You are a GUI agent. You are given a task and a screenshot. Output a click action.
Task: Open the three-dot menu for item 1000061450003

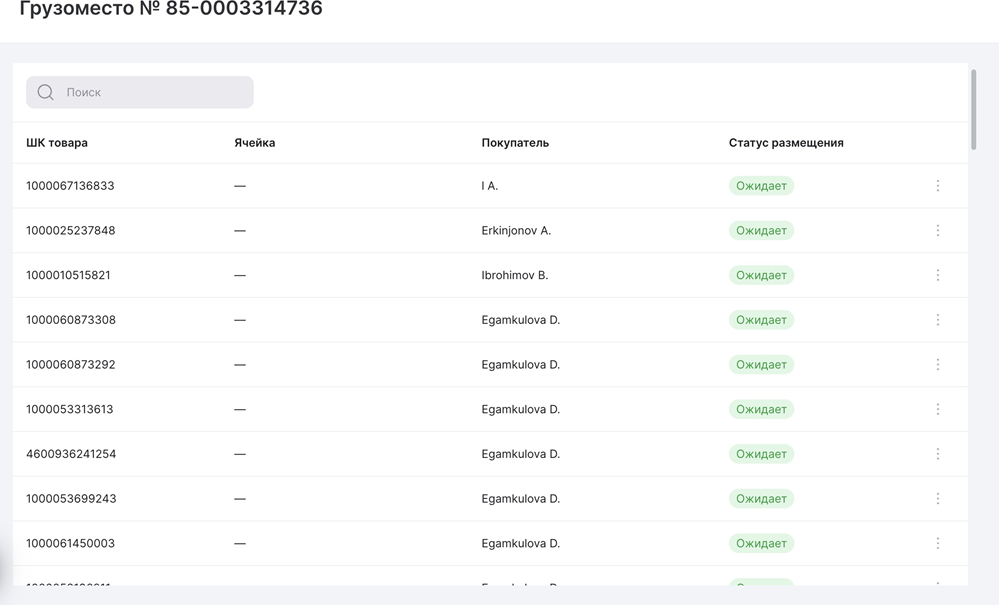point(937,543)
